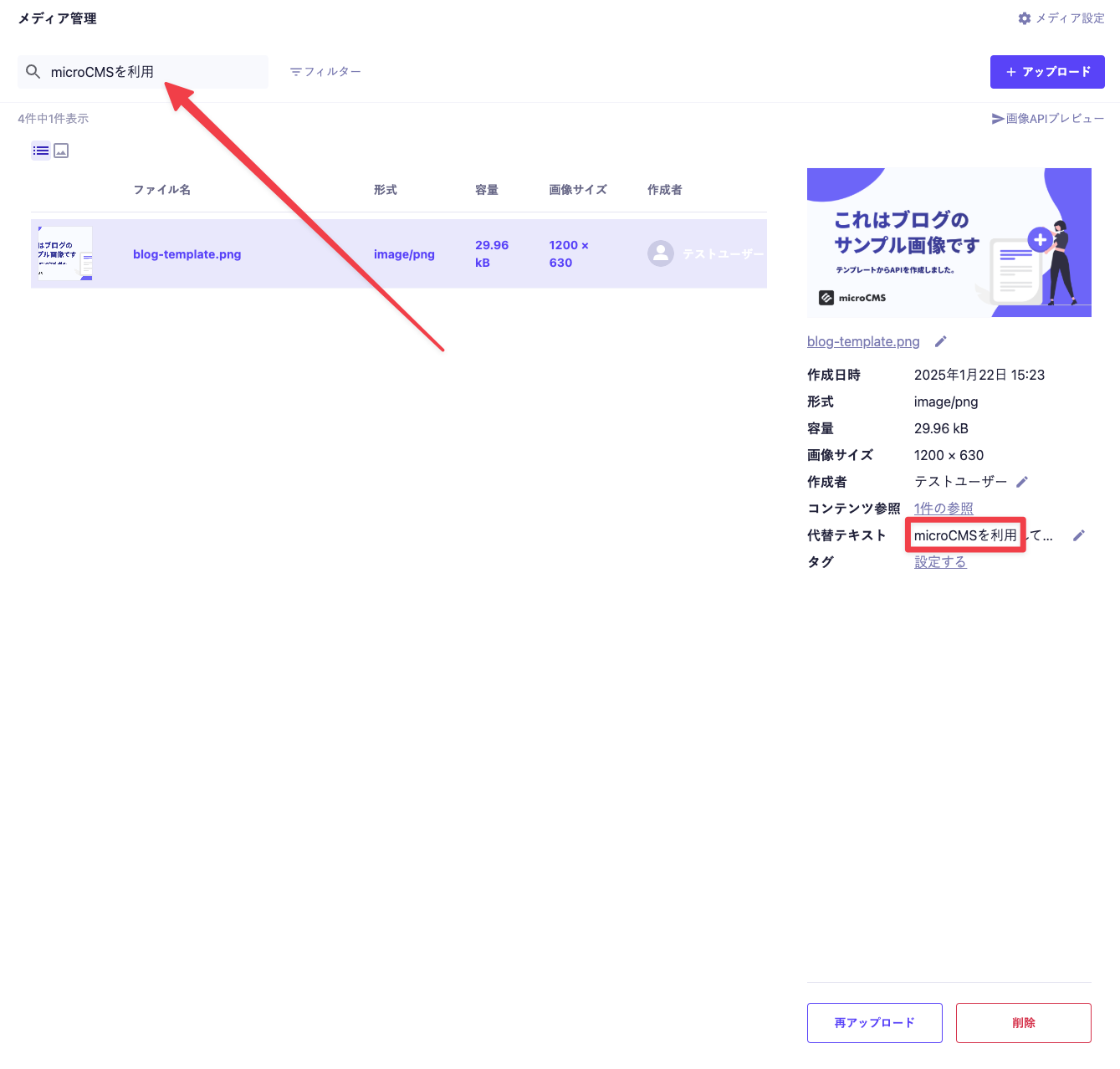Click the 設定する tag link

[x=940, y=562]
